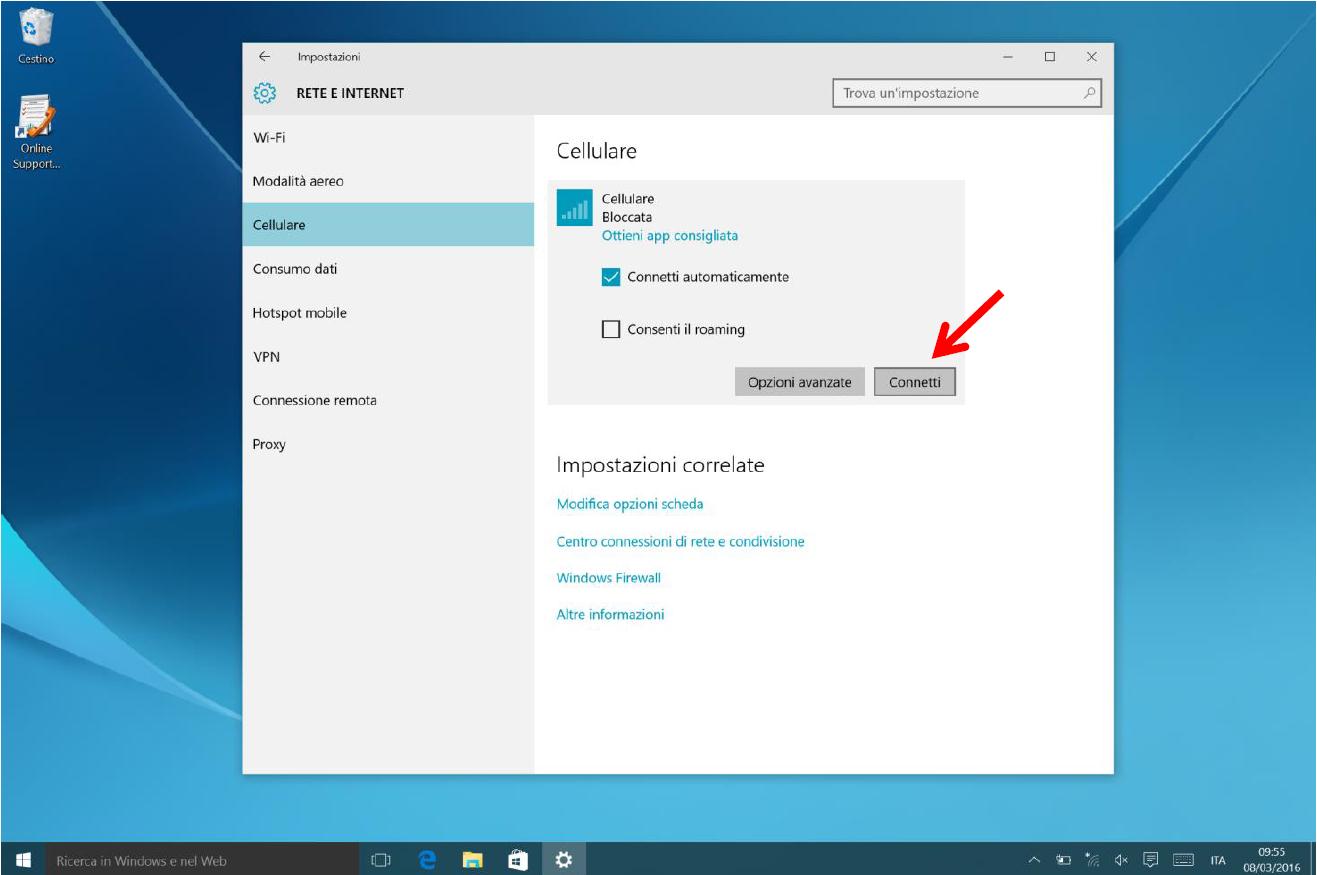Open Modifica opzioni scheda link

(x=630, y=504)
